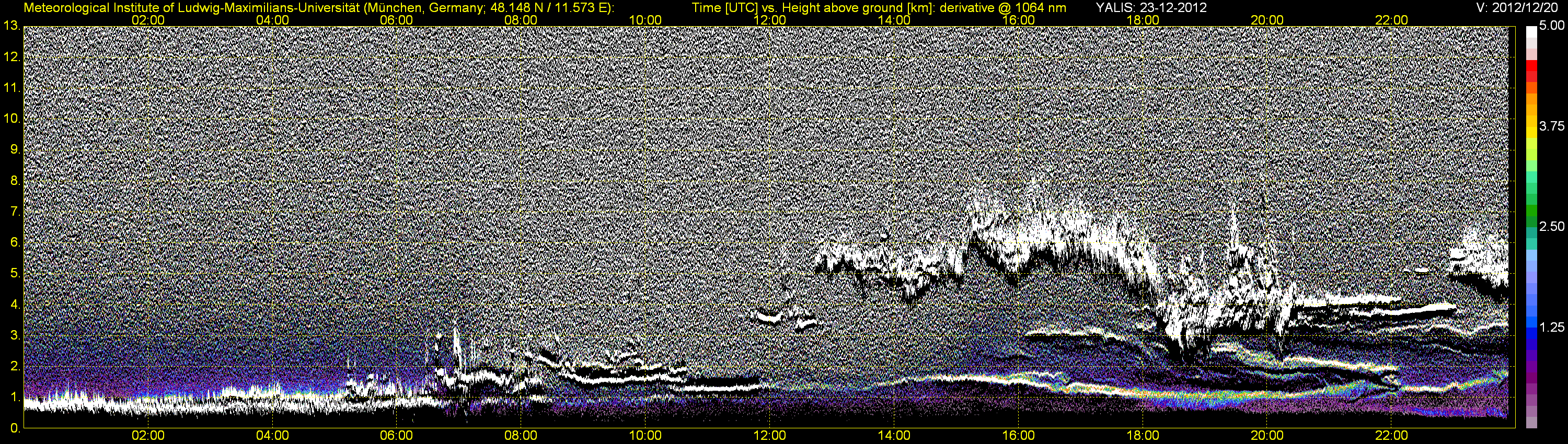
Task: Click the 11 km label on the height axis
Action: (11, 88)
